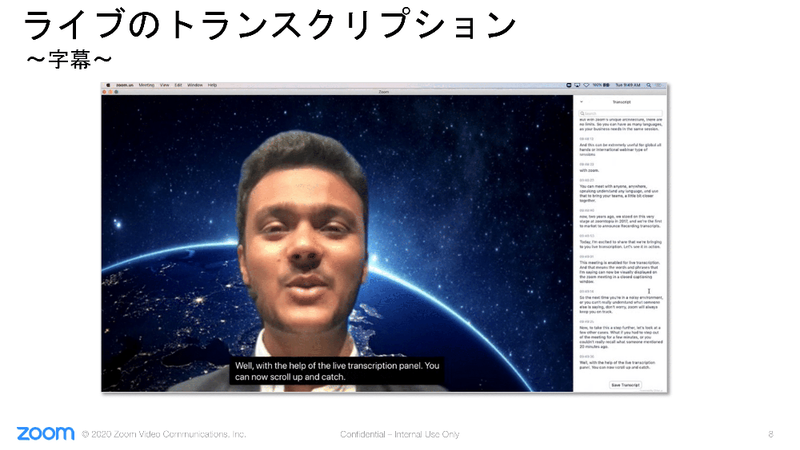Screen dimensions: 800x450
Task: Click the slide page number 8
Action: (770, 434)
